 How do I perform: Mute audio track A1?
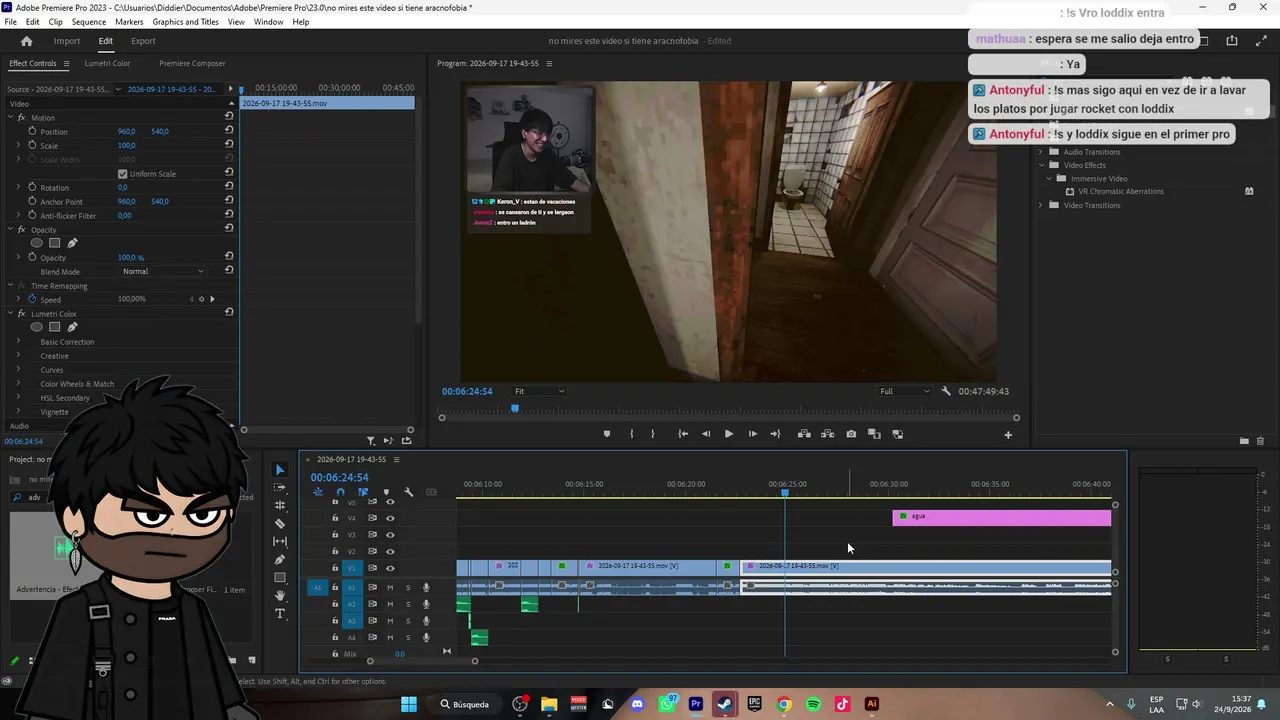click(x=390, y=587)
